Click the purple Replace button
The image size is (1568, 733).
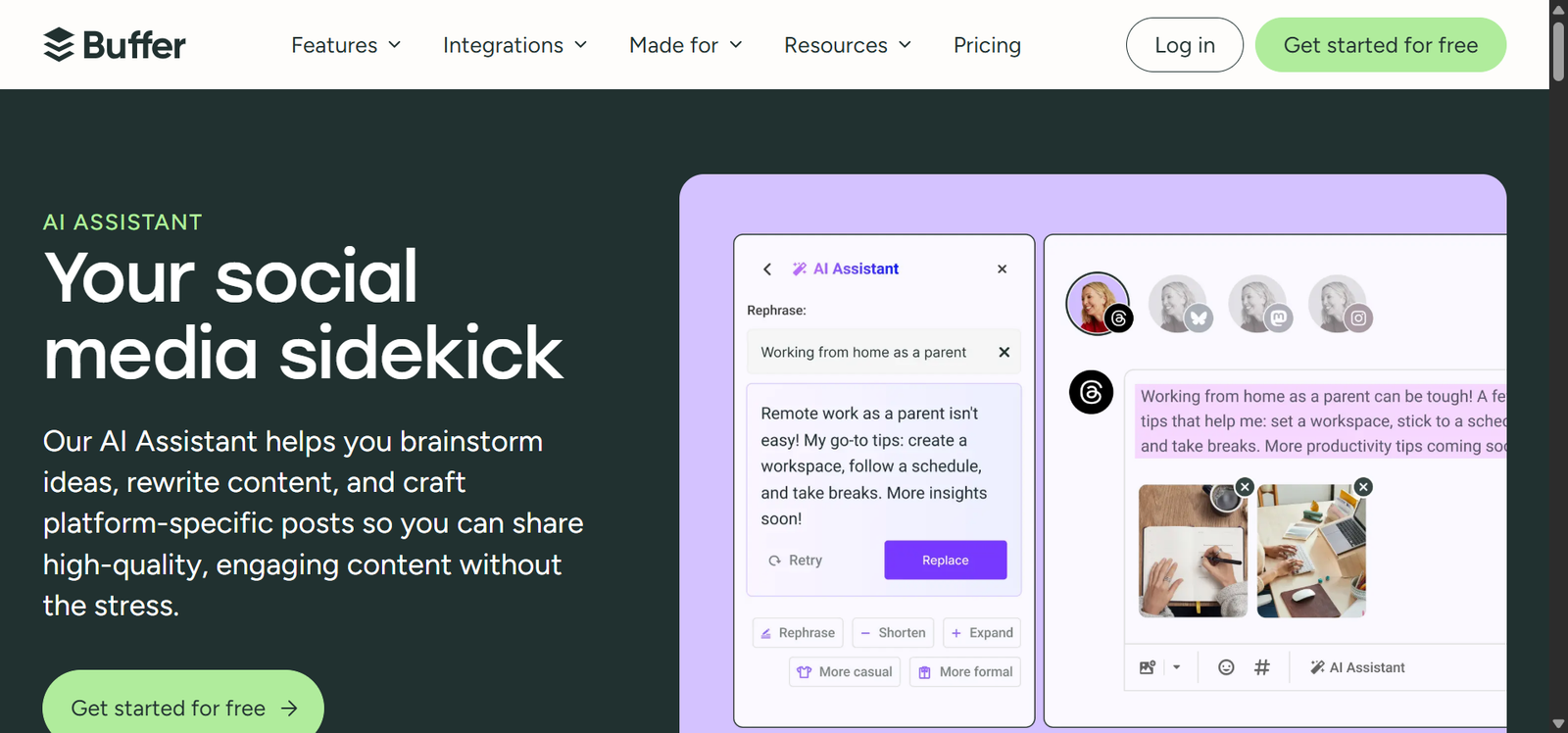coord(945,561)
